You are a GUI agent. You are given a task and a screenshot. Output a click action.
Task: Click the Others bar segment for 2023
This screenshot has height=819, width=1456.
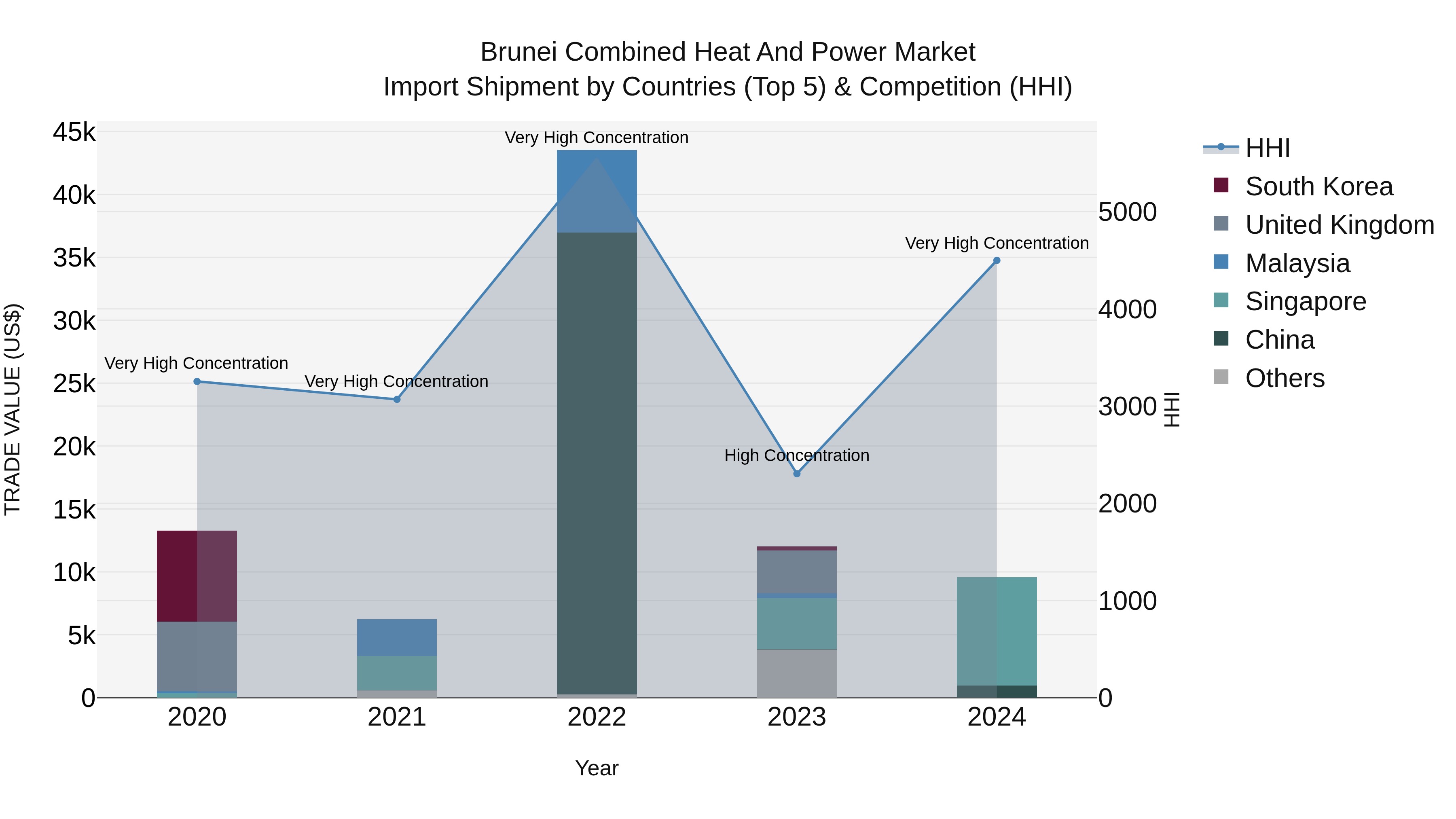pos(797,674)
